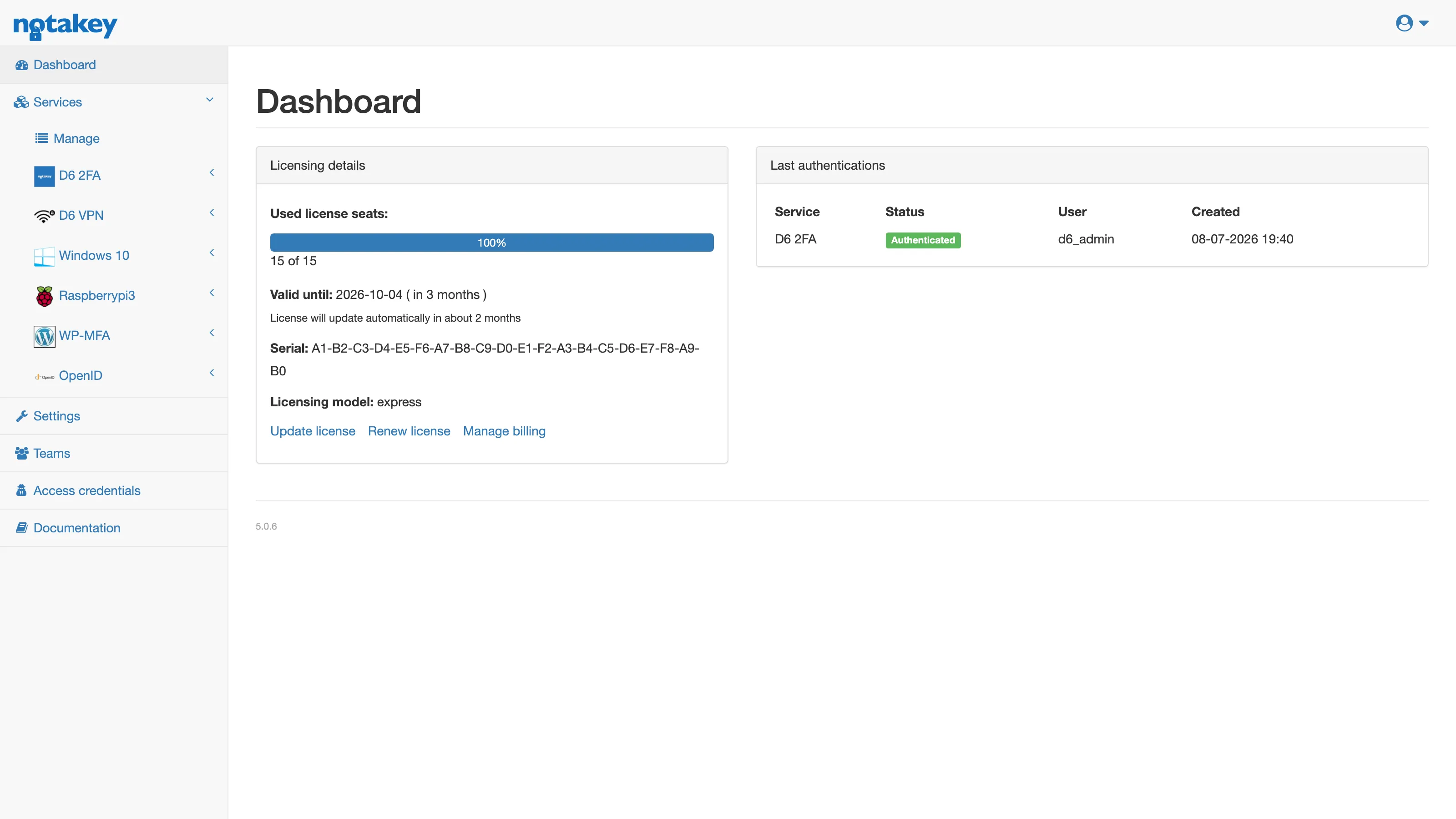Screen dimensions: 1456x819
Task: Click the Access credentials icon
Action: [21, 490]
